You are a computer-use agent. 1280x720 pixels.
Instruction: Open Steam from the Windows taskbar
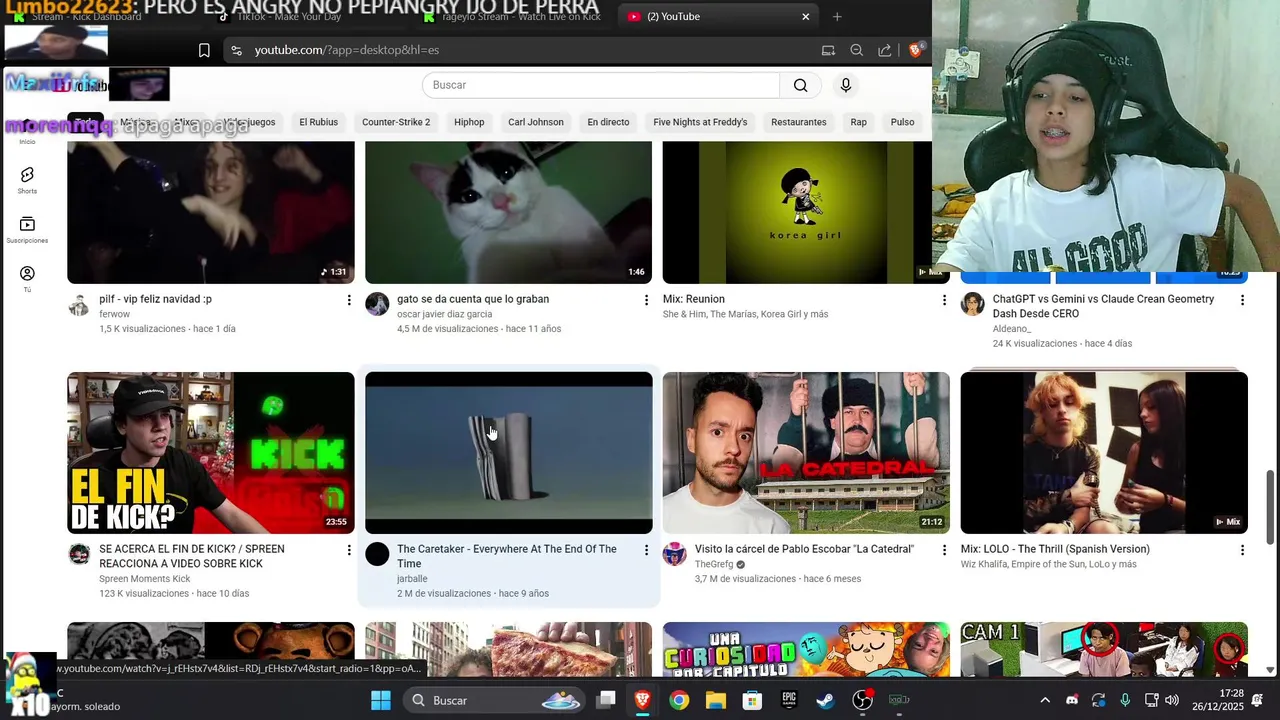pos(825,700)
